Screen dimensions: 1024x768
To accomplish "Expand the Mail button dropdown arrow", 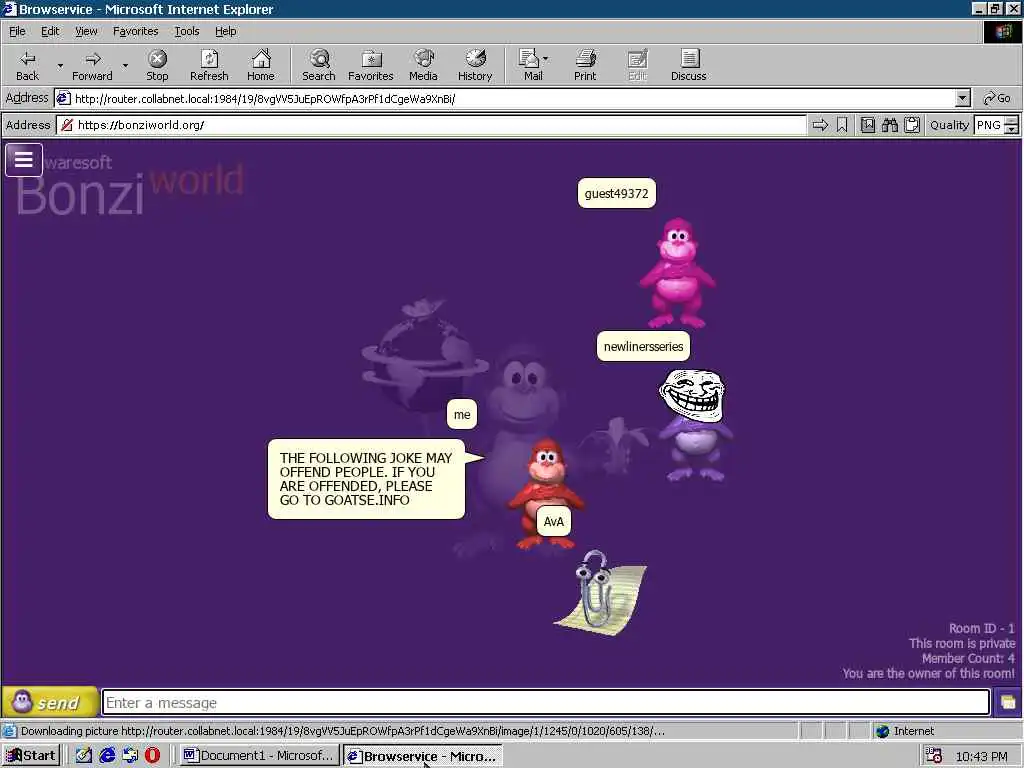I will point(546,59).
